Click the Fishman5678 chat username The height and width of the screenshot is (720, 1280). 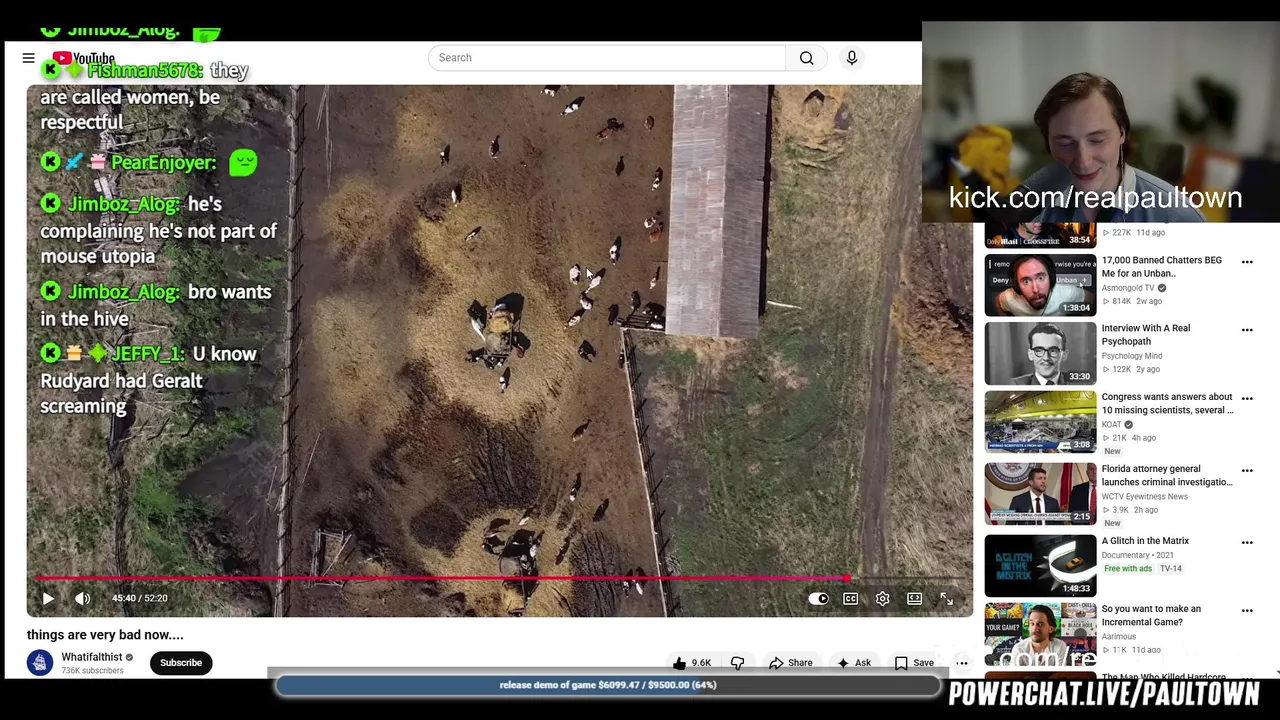tap(145, 70)
